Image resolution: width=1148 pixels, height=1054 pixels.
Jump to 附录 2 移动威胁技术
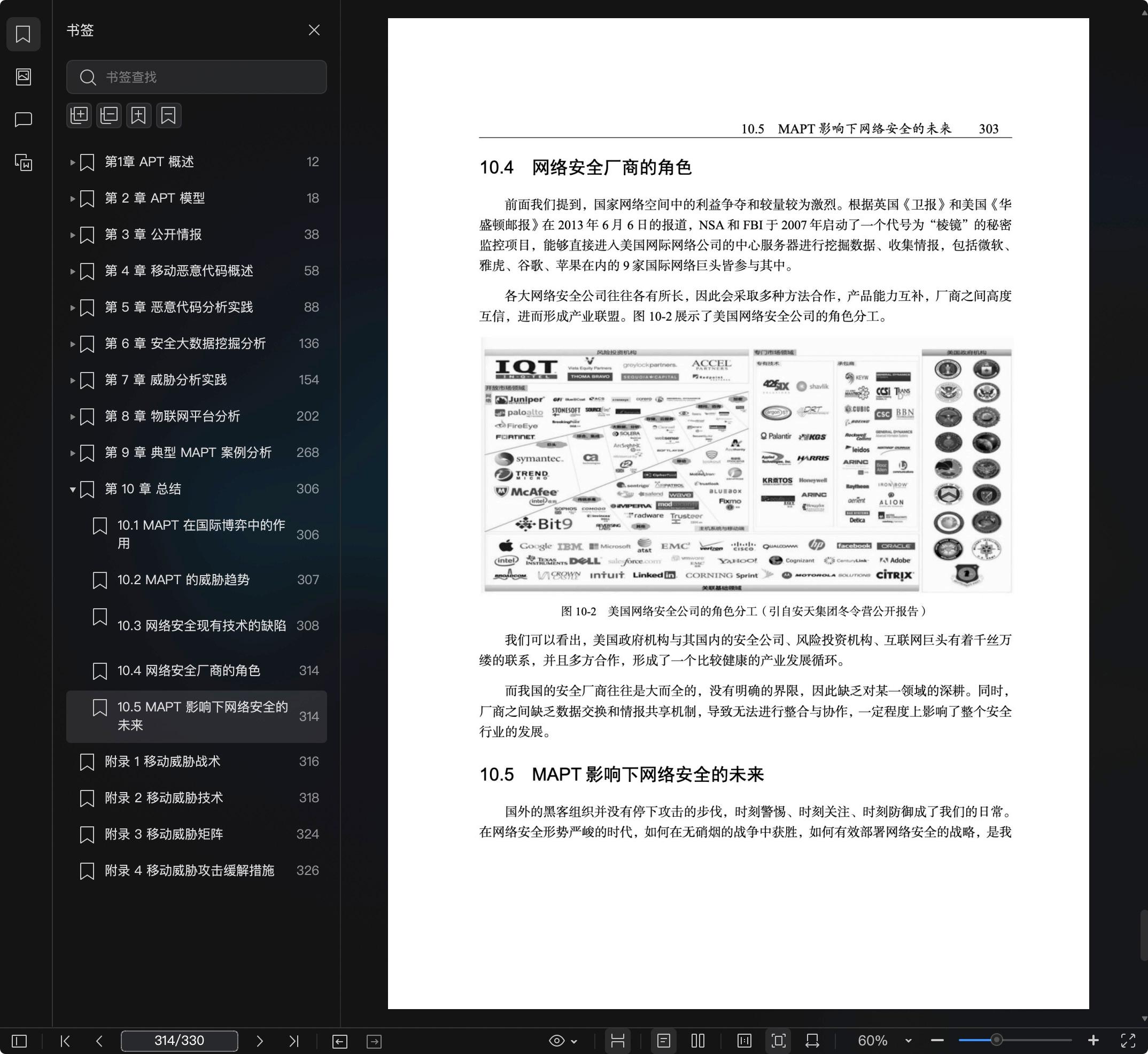pos(196,798)
